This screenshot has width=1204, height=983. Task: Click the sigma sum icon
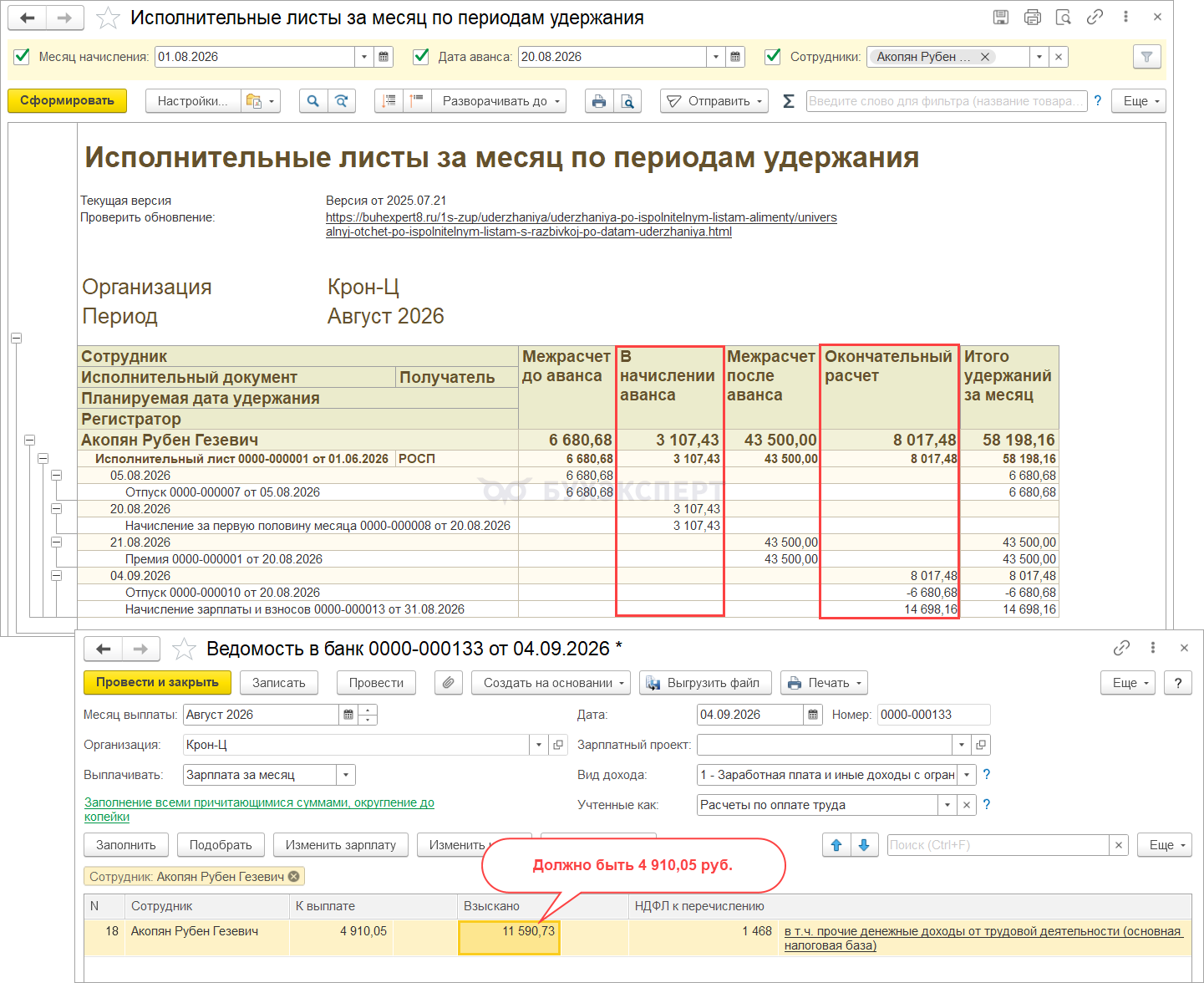(788, 101)
